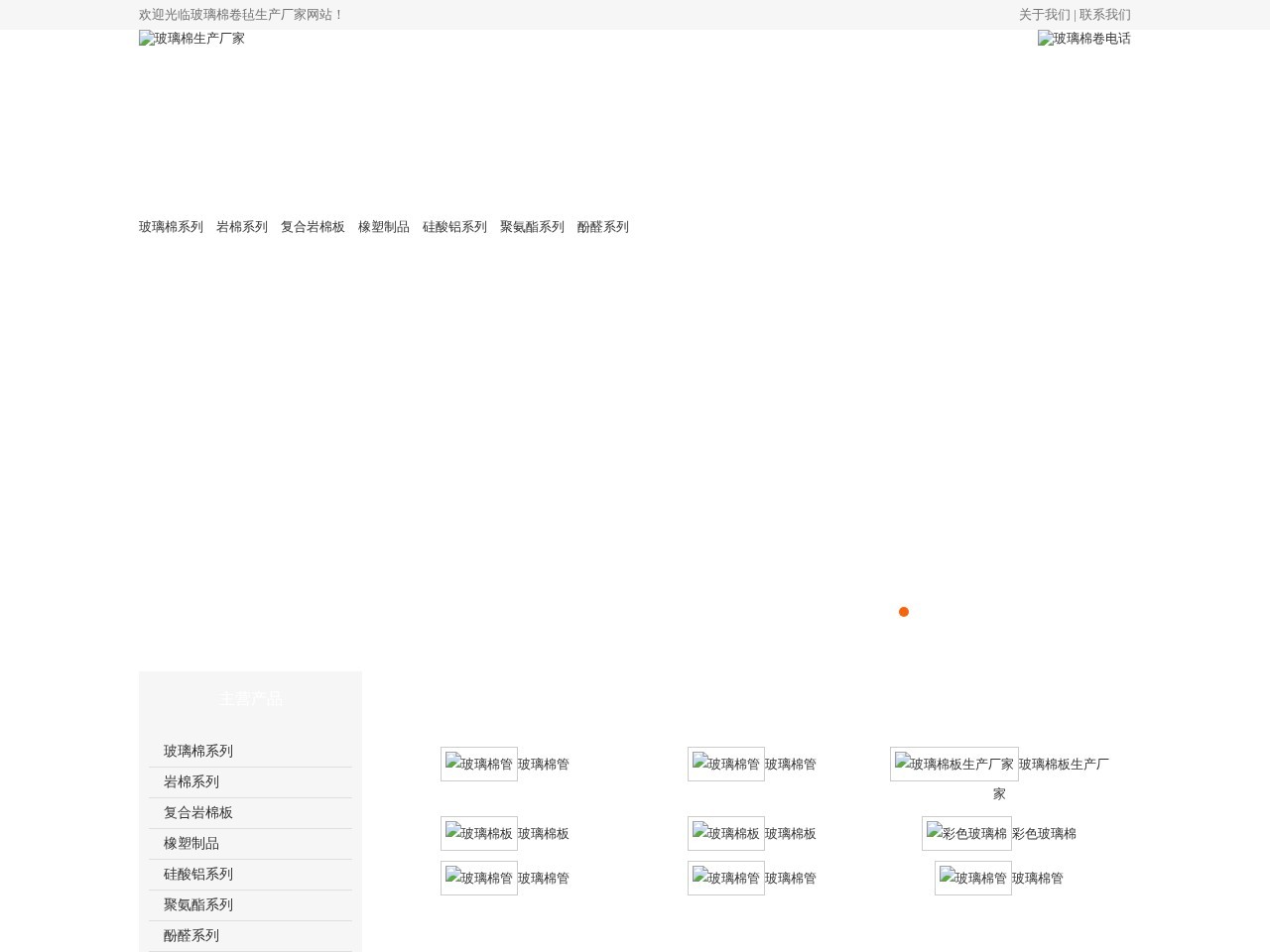Select 聚氨酯系列 in the top navigation menu

[532, 227]
